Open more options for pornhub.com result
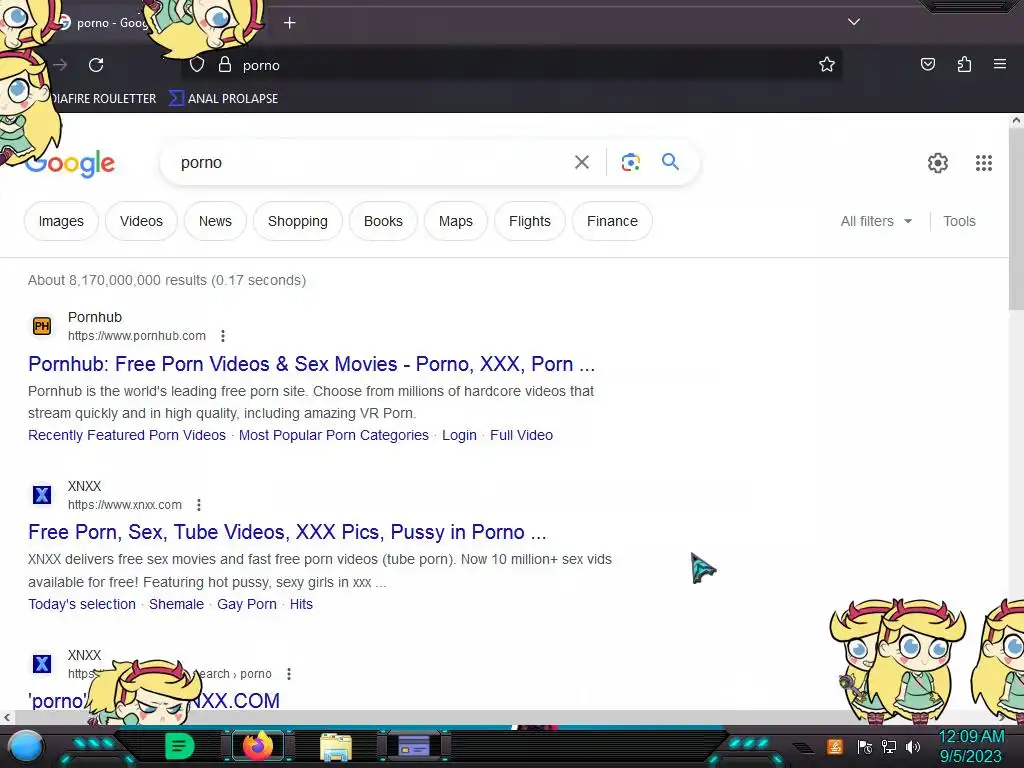The image size is (1024, 768). [x=223, y=336]
